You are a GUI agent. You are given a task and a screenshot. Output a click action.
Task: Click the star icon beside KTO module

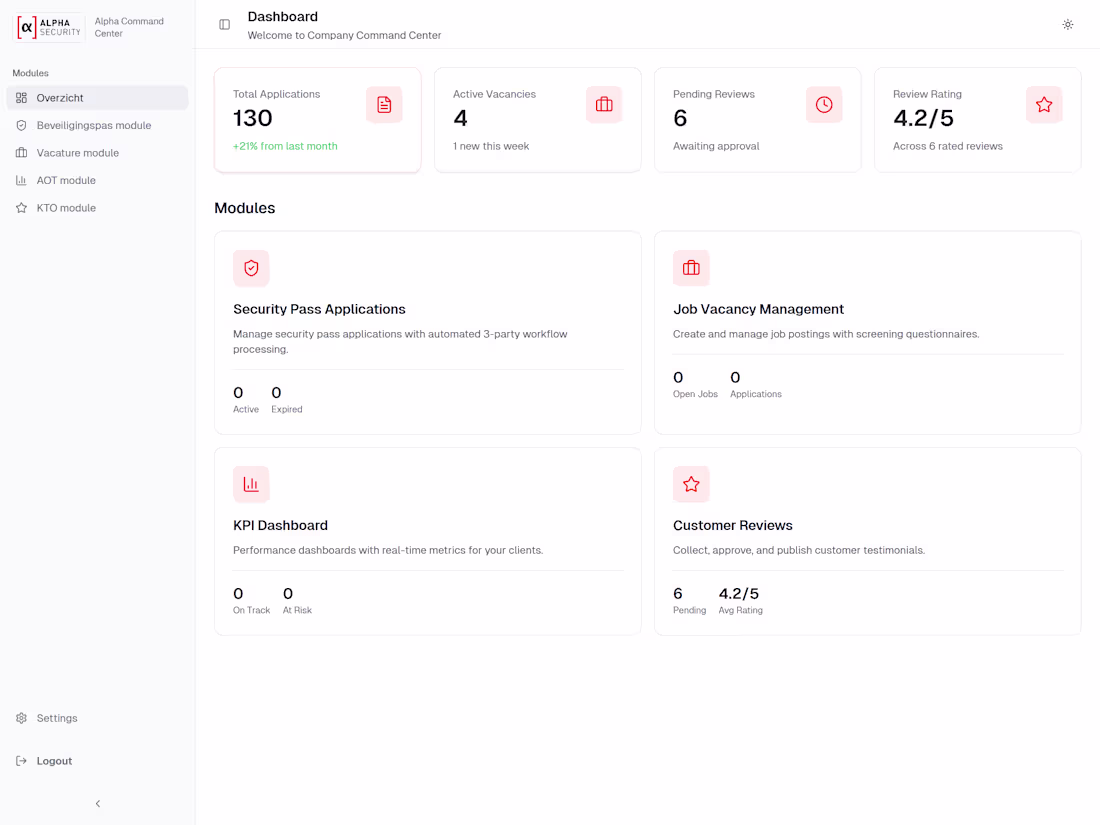point(22,207)
